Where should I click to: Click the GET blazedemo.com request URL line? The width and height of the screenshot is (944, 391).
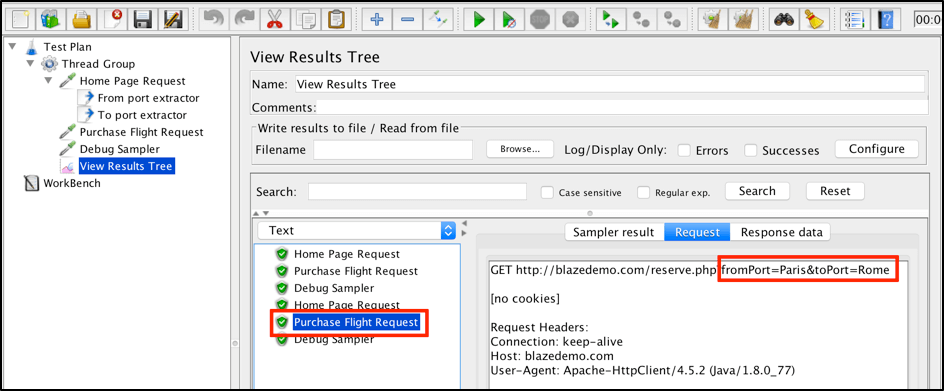pyautogui.click(x=690, y=270)
